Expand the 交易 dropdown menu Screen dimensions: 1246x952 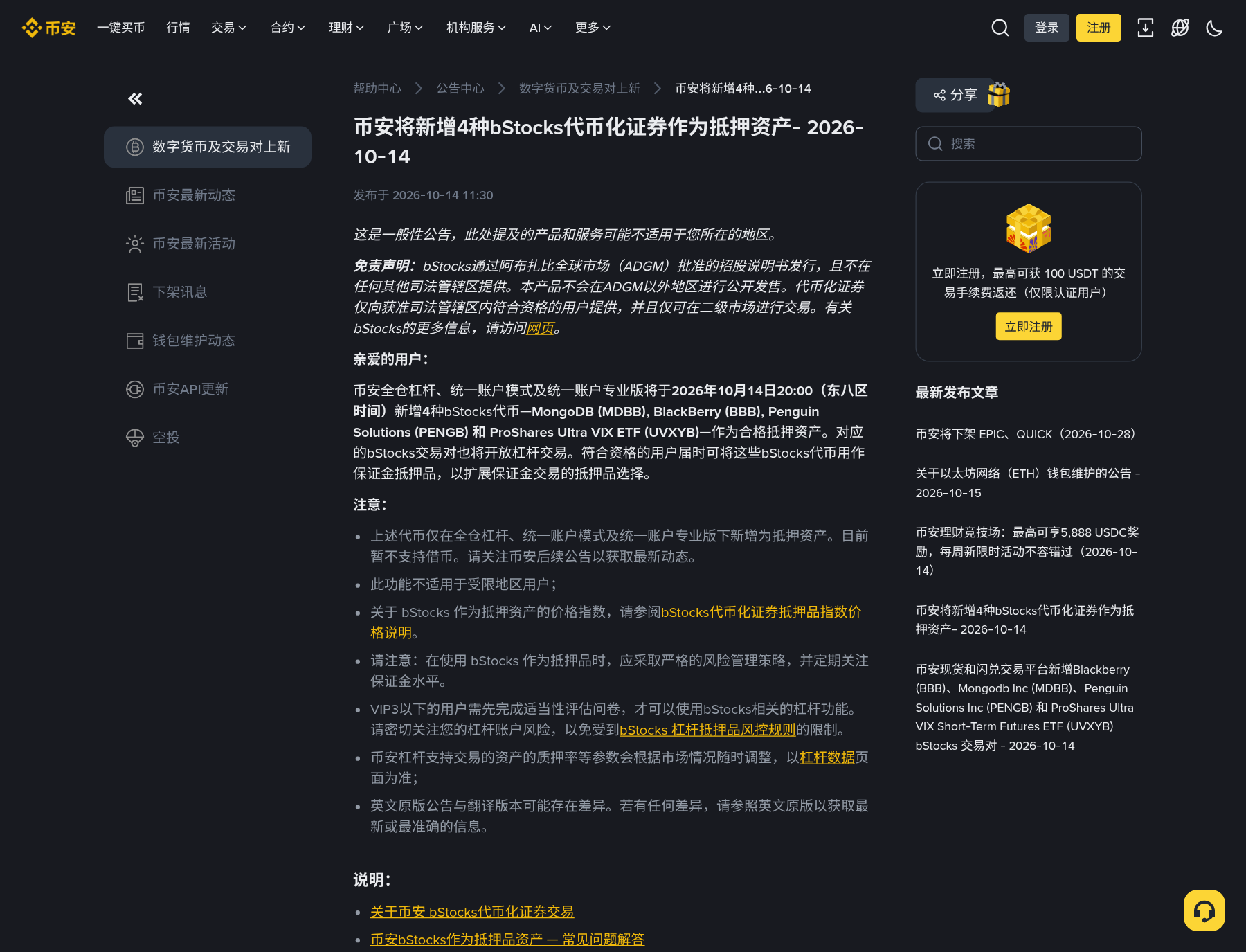click(x=228, y=28)
